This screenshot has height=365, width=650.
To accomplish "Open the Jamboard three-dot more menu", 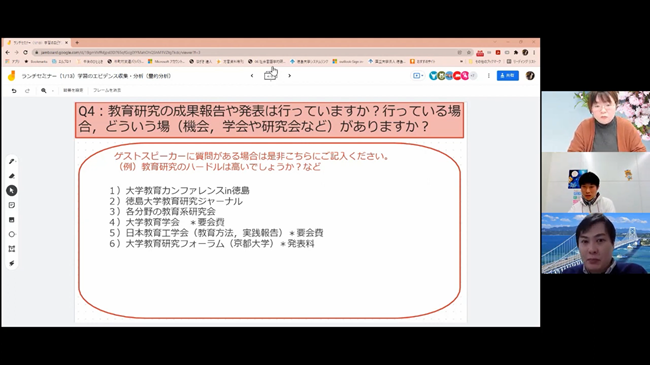I will pos(489,76).
